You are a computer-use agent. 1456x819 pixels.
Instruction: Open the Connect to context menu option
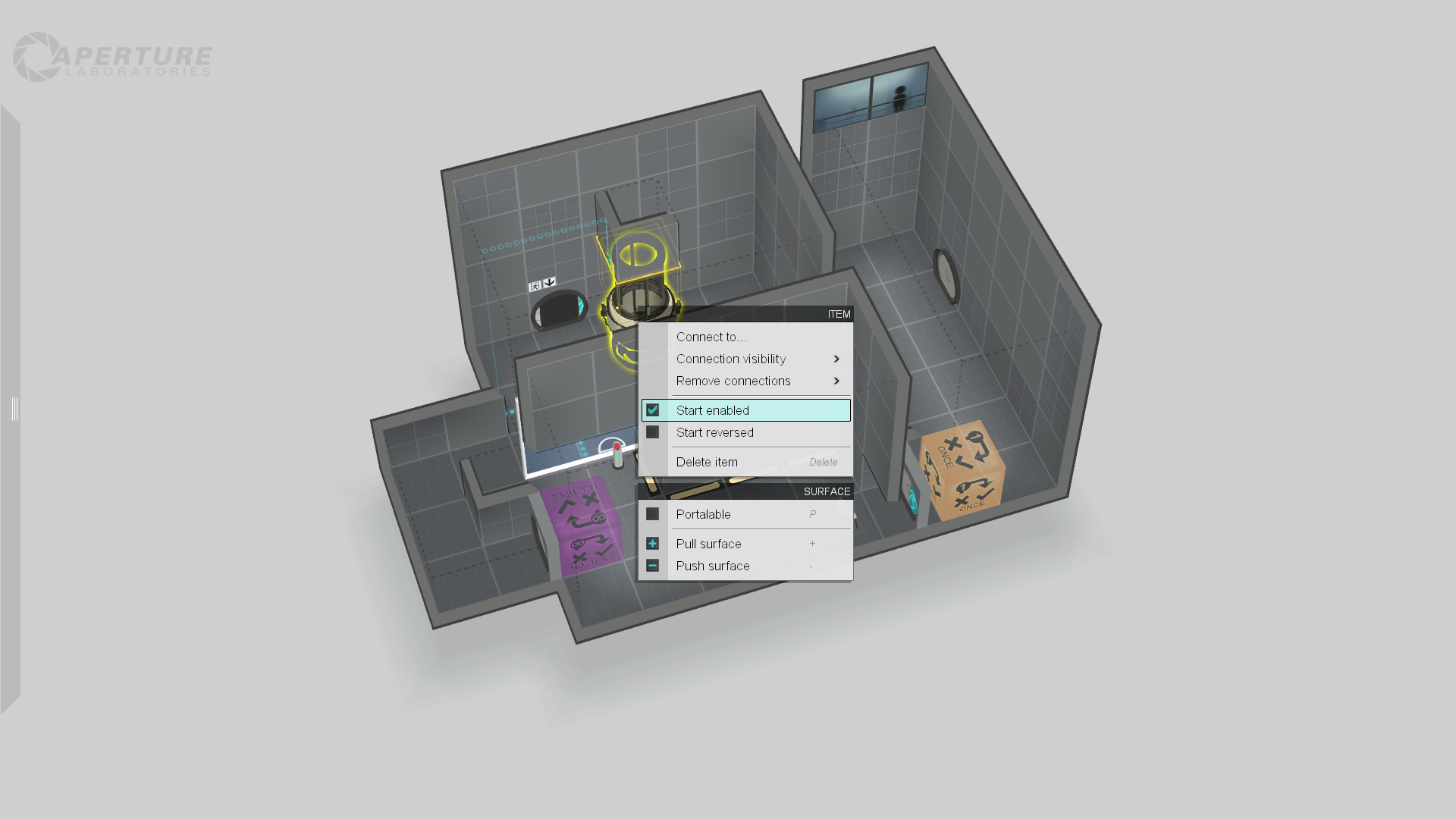point(710,336)
